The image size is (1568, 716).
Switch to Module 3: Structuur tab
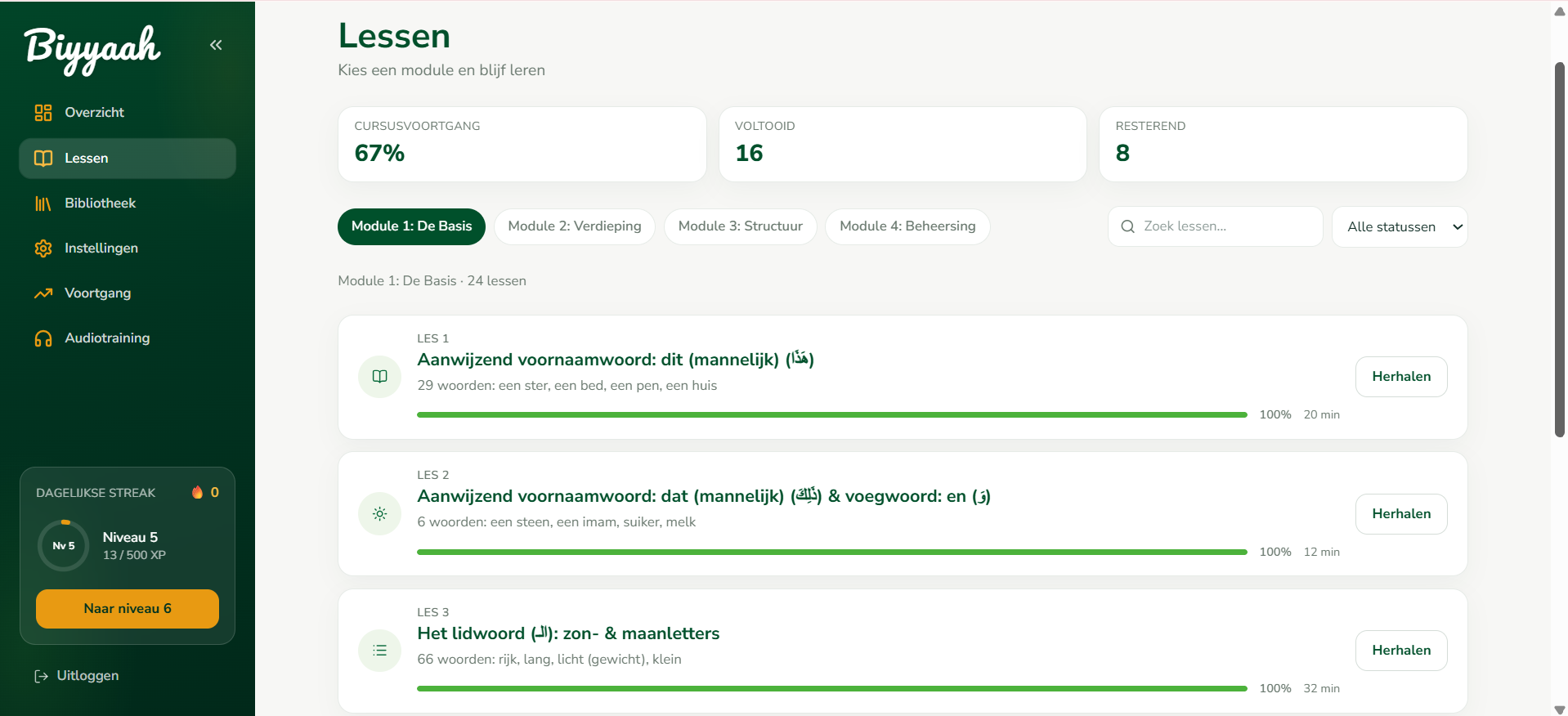741,226
